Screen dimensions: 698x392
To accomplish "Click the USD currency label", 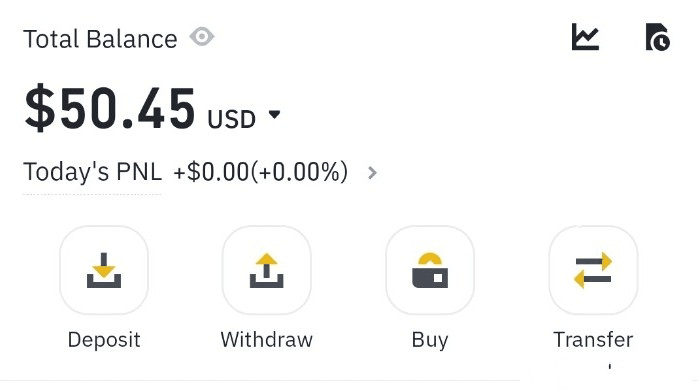I will coord(231,119).
